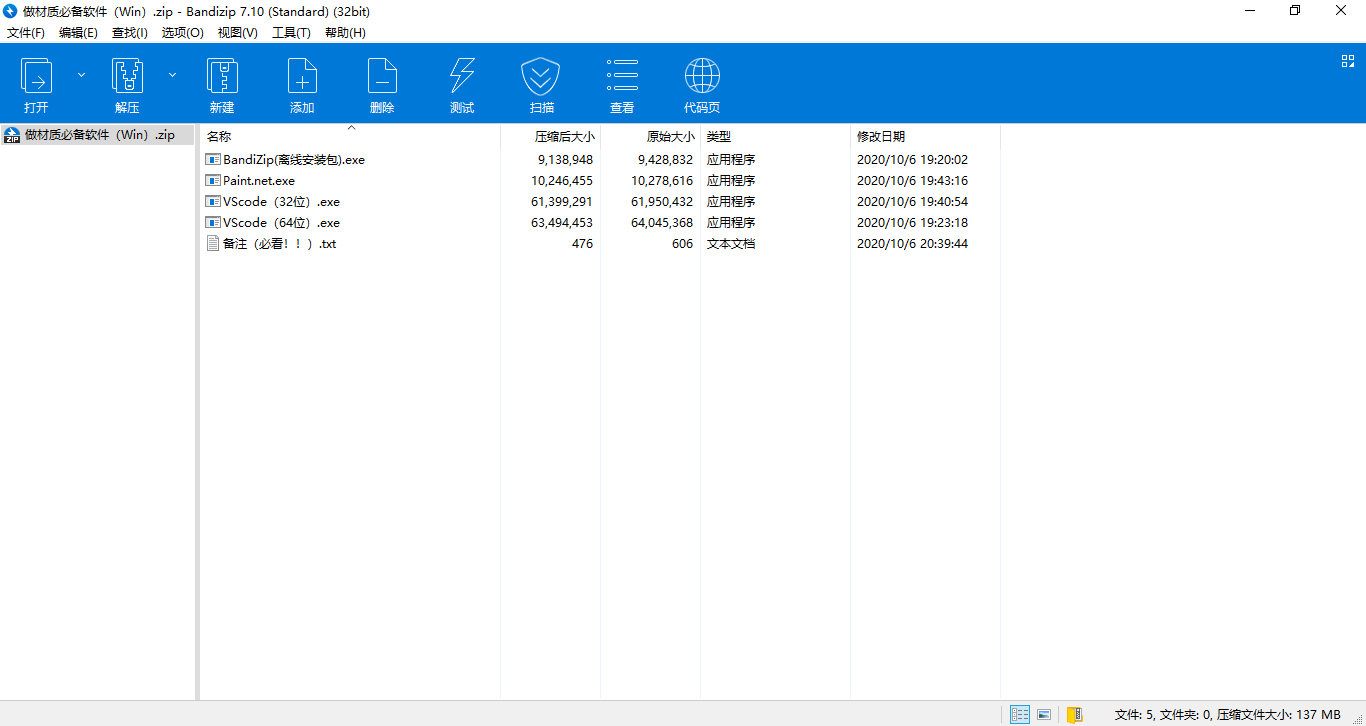Click the yellow archive icon in status bar
Image resolution: width=1366 pixels, height=726 pixels.
point(1074,714)
